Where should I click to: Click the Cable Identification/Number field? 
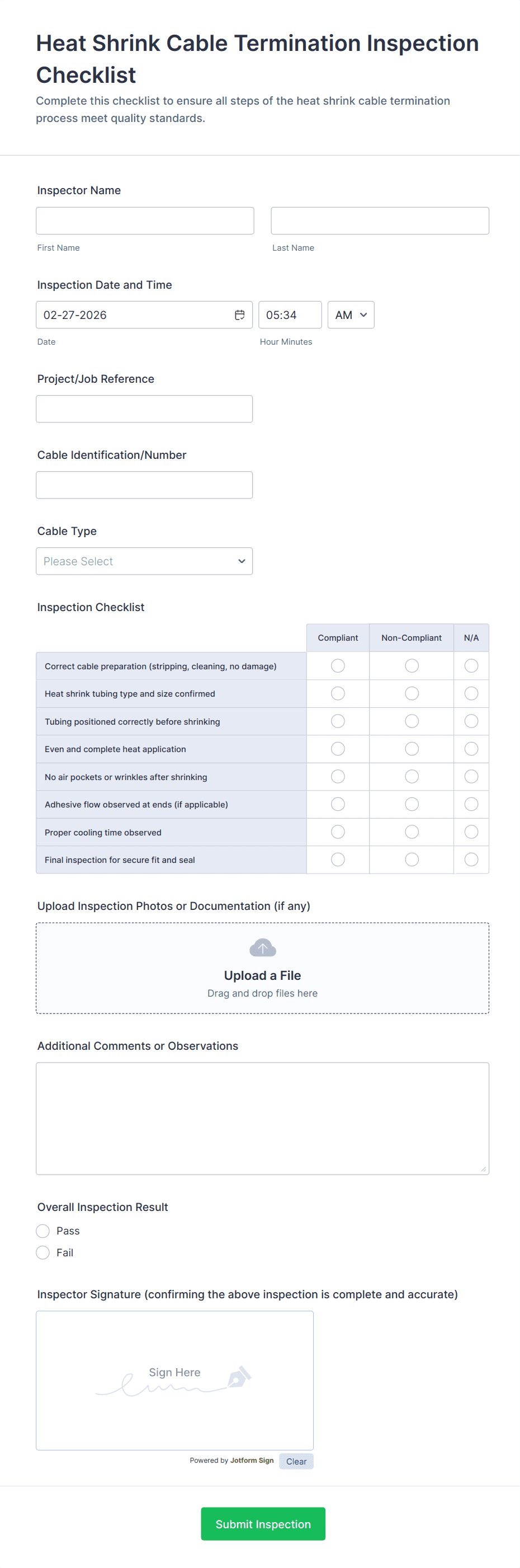pyautogui.click(x=144, y=485)
